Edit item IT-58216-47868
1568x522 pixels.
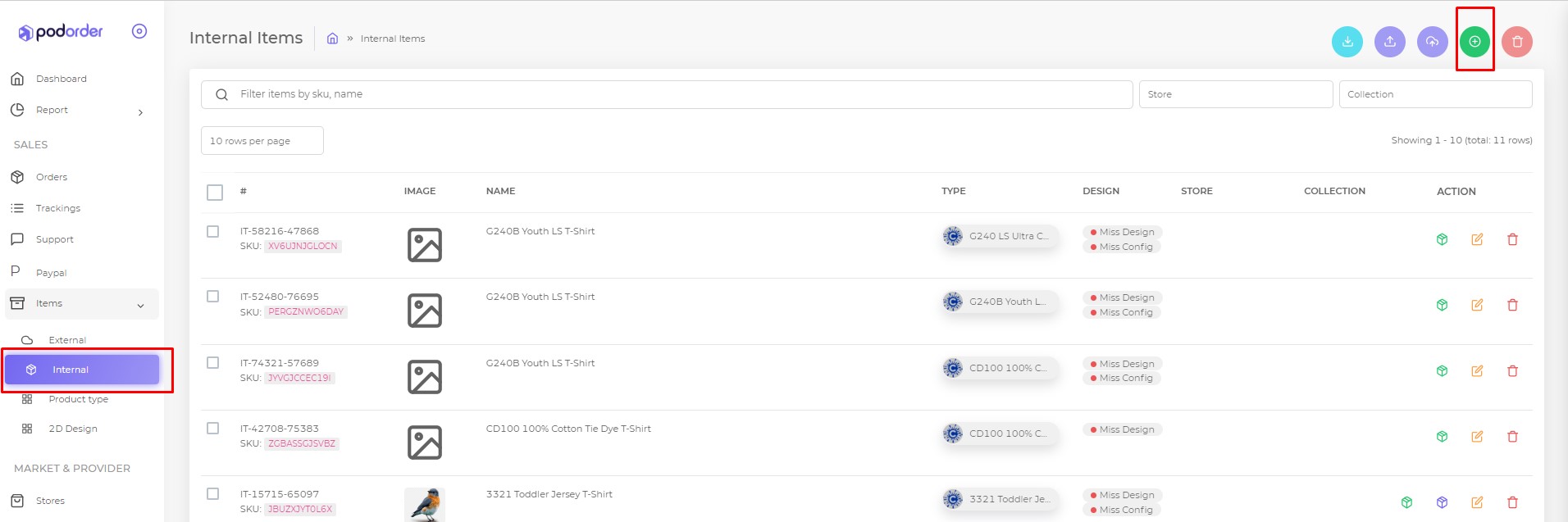(1477, 239)
